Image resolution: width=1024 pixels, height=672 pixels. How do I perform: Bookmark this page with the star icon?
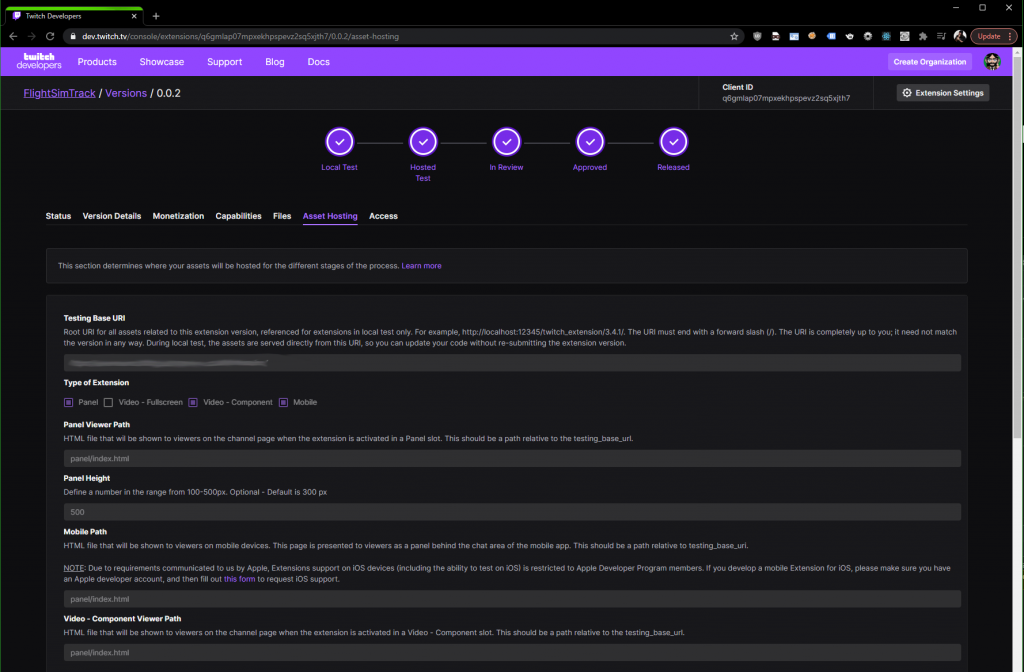click(x=734, y=37)
